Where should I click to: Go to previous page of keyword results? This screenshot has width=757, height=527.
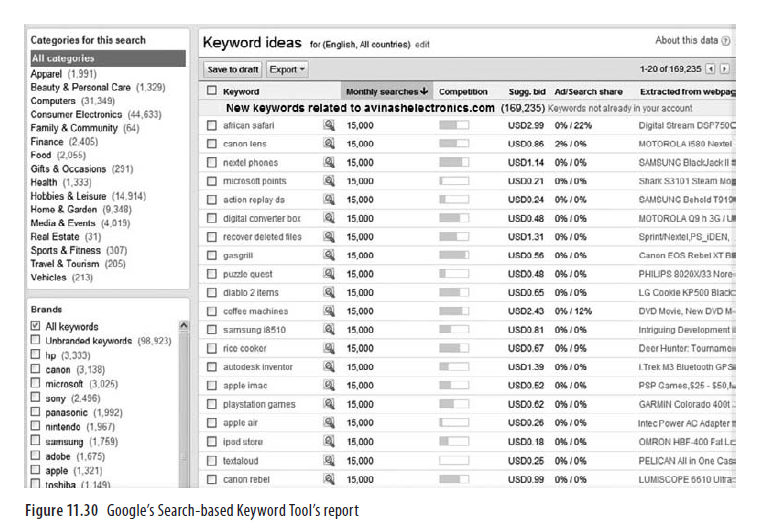710,69
